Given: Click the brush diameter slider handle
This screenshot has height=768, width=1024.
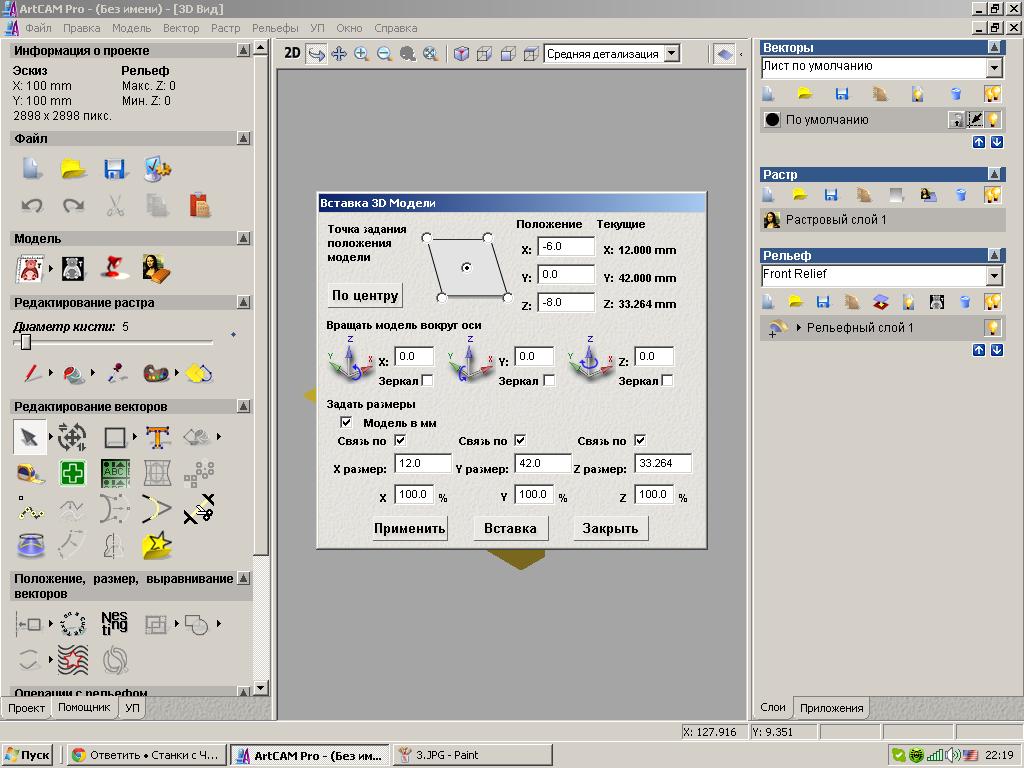Looking at the screenshot, I should point(26,342).
